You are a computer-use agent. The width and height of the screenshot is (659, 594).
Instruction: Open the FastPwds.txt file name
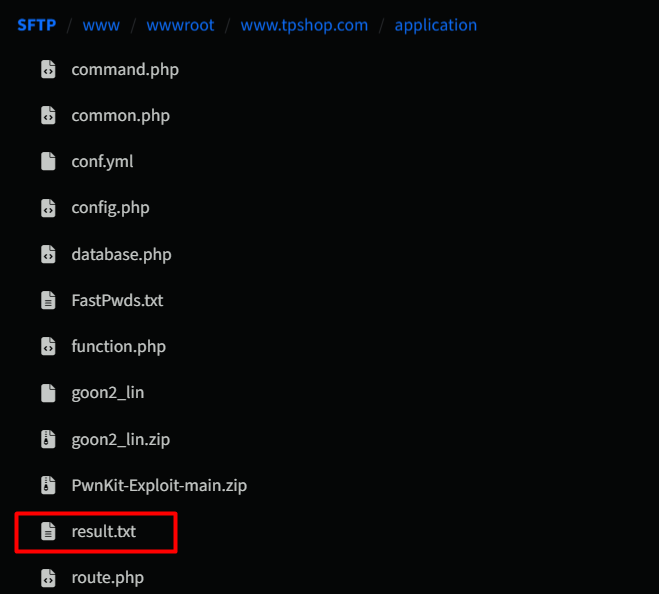click(117, 301)
